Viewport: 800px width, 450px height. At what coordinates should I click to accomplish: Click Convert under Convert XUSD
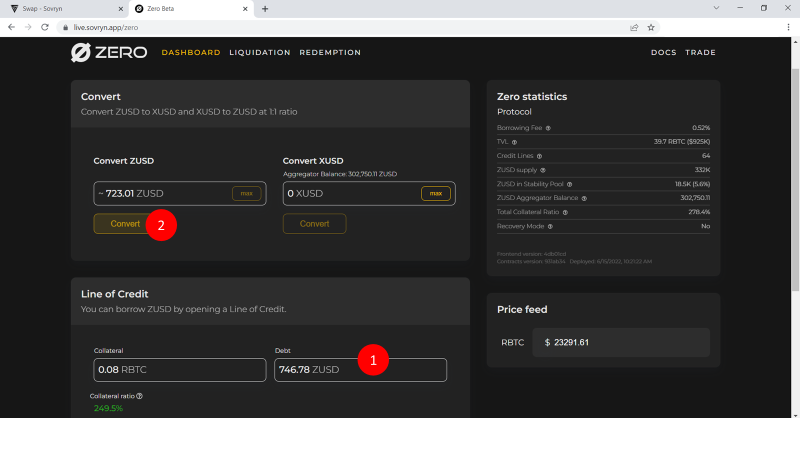314,223
